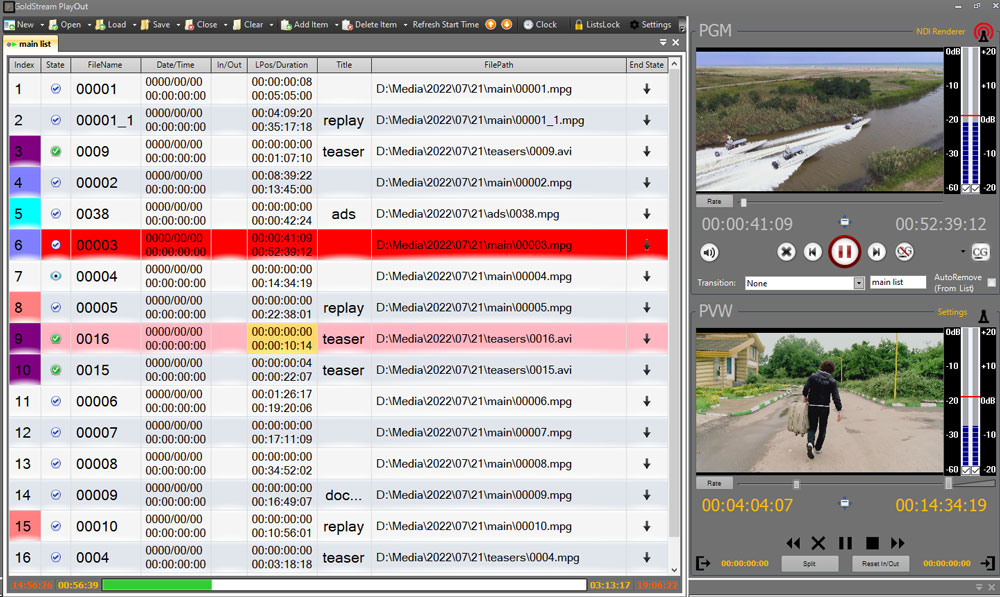Toggle the state check on row 0004
Viewport: 1000px width, 597px height.
[55, 557]
